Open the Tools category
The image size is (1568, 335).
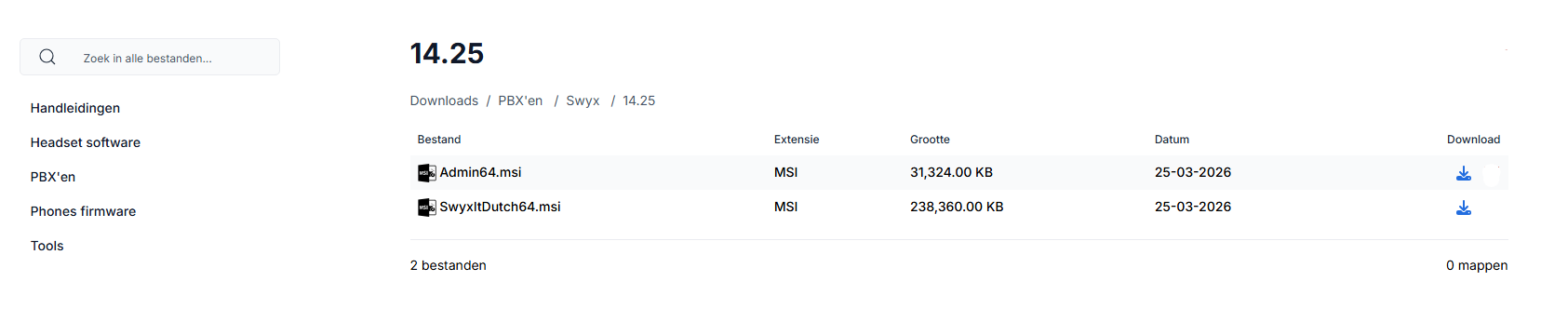click(x=47, y=246)
